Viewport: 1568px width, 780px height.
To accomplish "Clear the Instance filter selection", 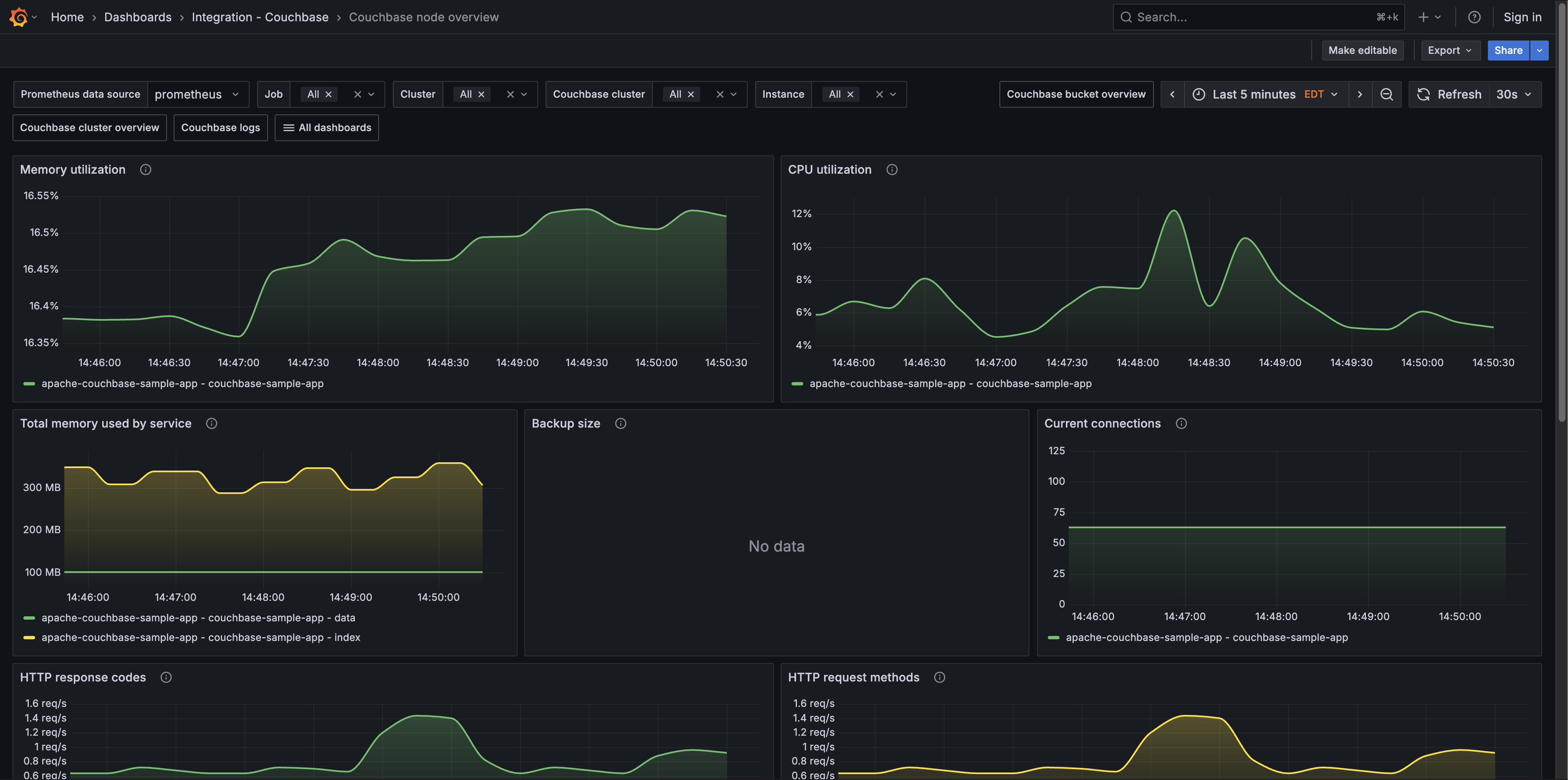I will coord(879,94).
